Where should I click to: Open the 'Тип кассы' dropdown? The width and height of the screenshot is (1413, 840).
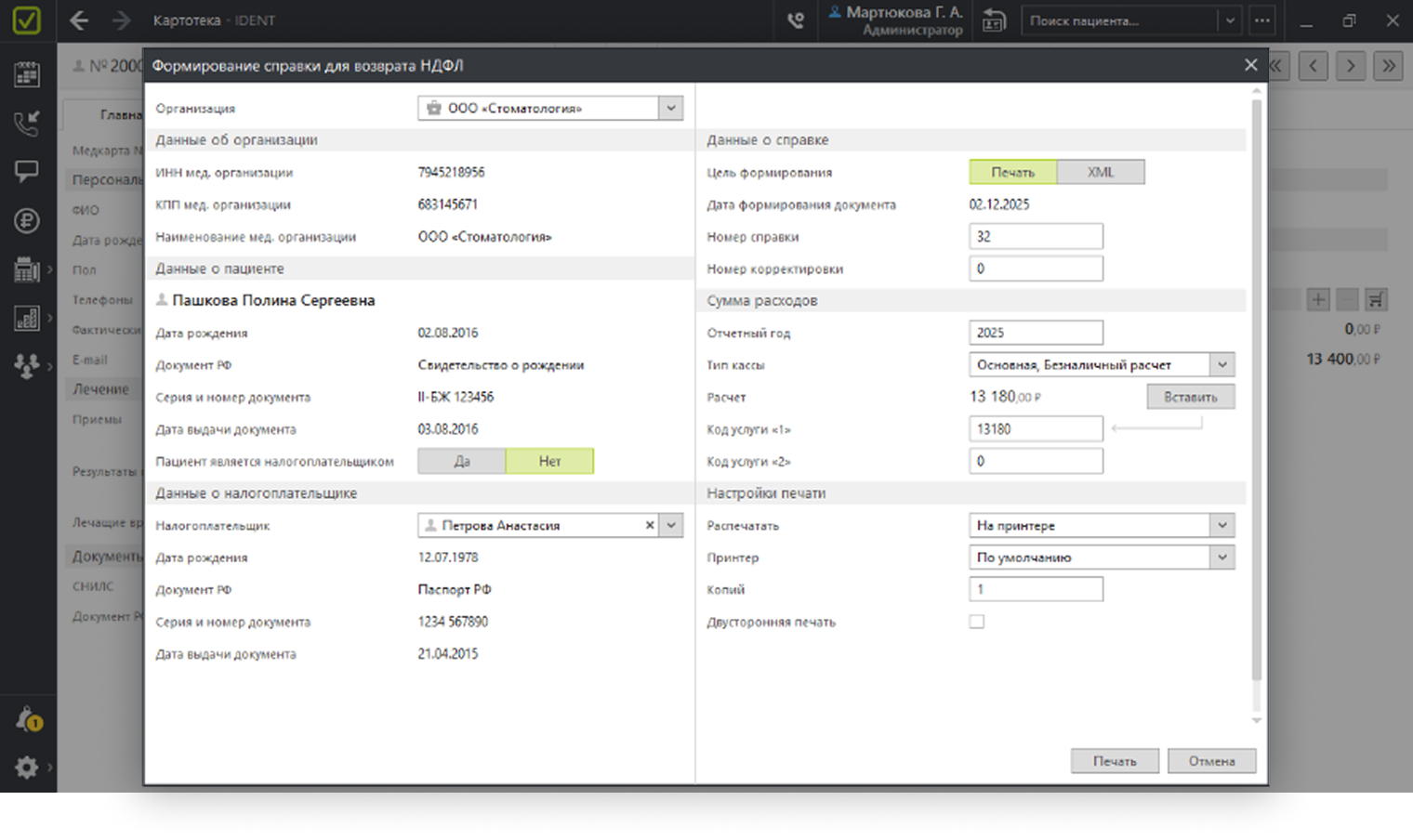point(1222,365)
